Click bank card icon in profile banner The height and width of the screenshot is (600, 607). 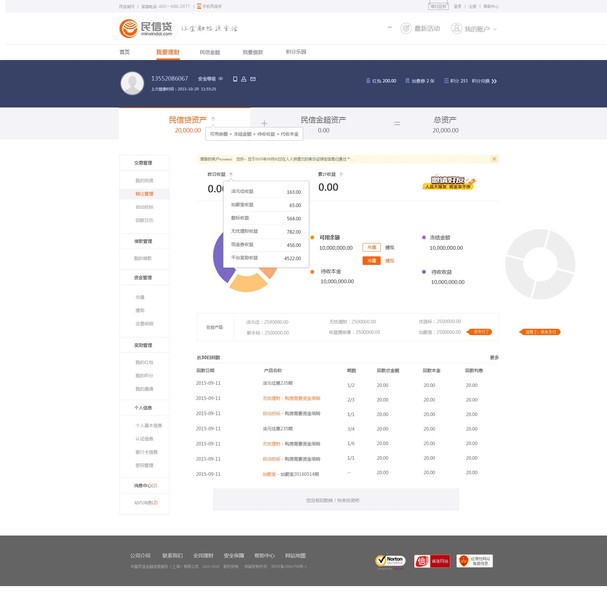click(x=253, y=79)
